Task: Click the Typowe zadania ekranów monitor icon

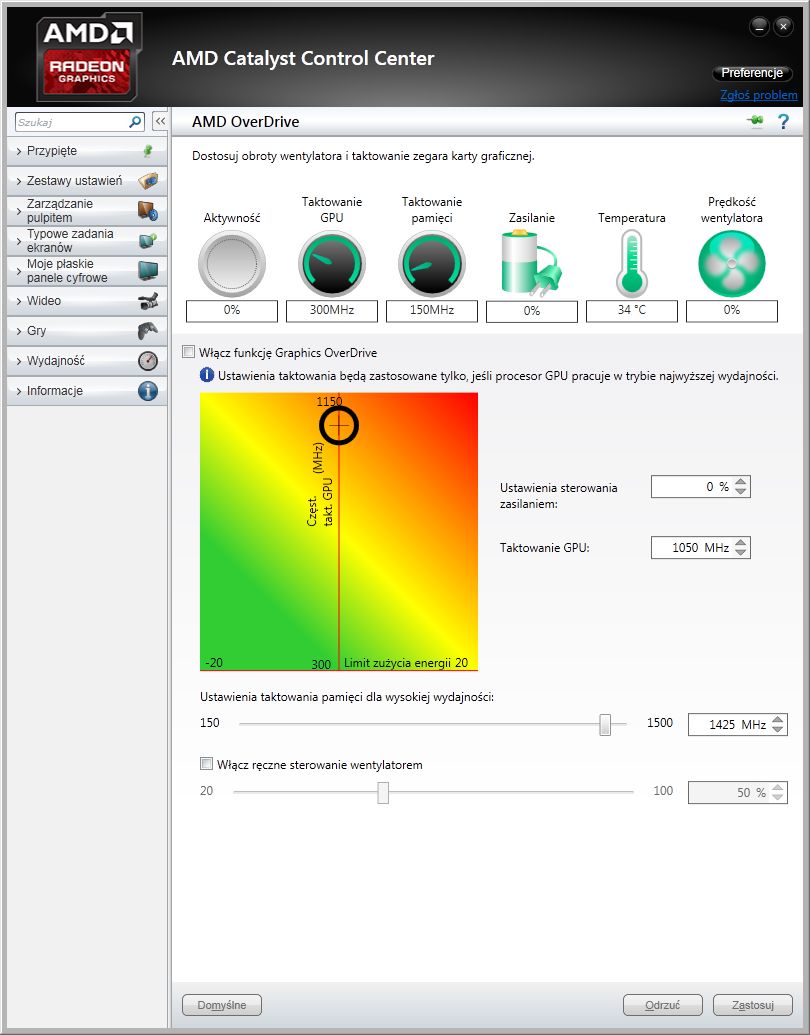Action: pyautogui.click(x=148, y=240)
